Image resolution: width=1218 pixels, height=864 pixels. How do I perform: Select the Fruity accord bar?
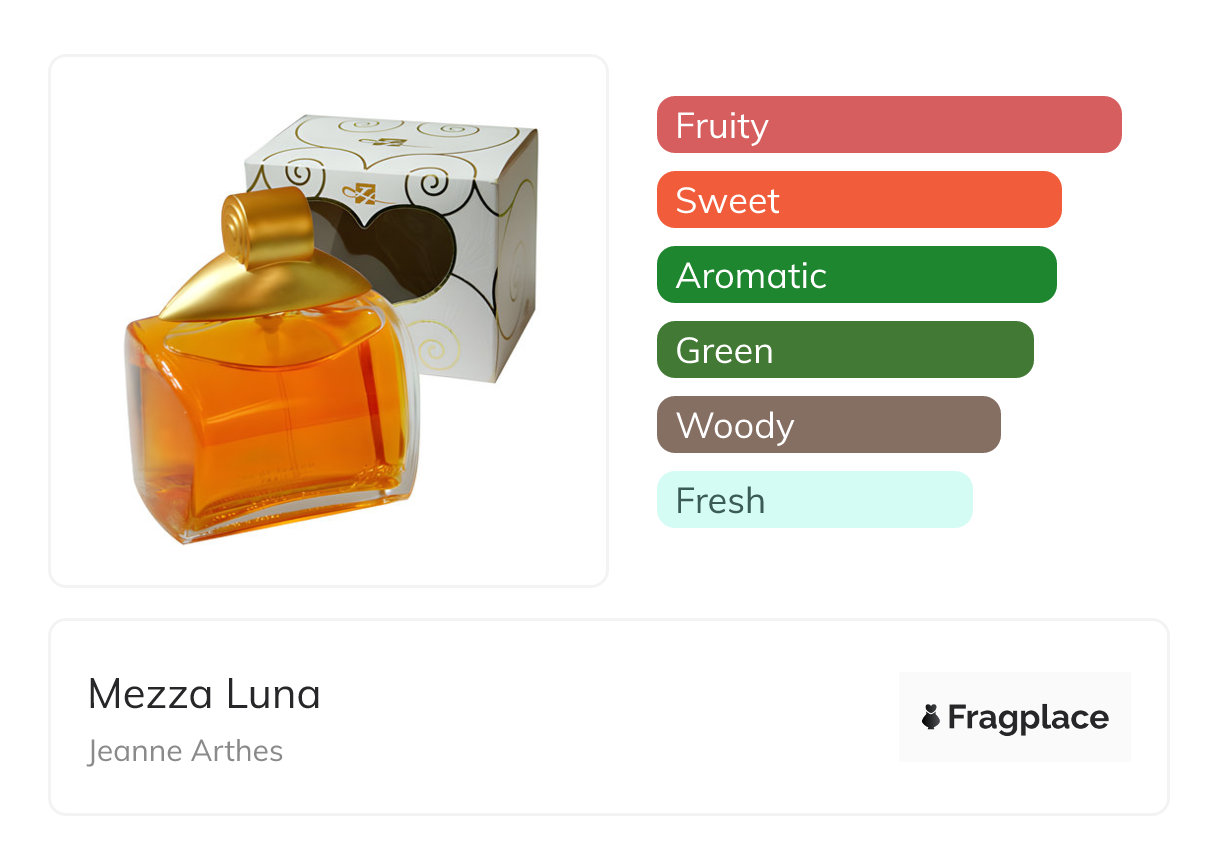888,125
